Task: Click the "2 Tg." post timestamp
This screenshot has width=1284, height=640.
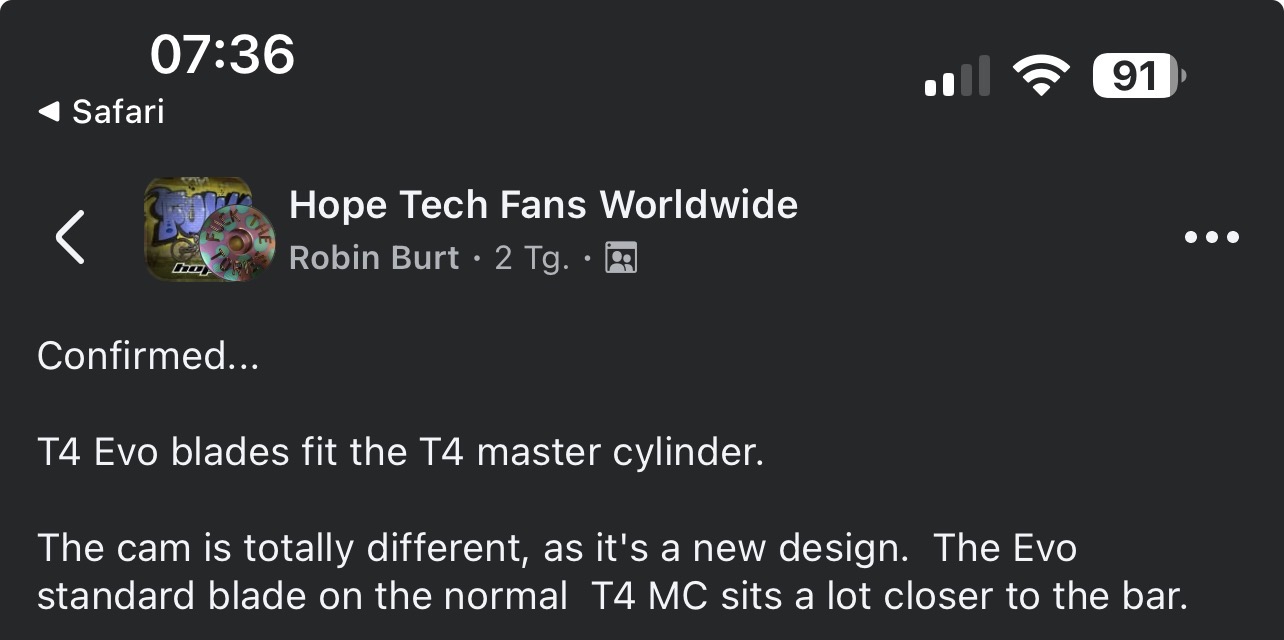Action: click(x=532, y=258)
